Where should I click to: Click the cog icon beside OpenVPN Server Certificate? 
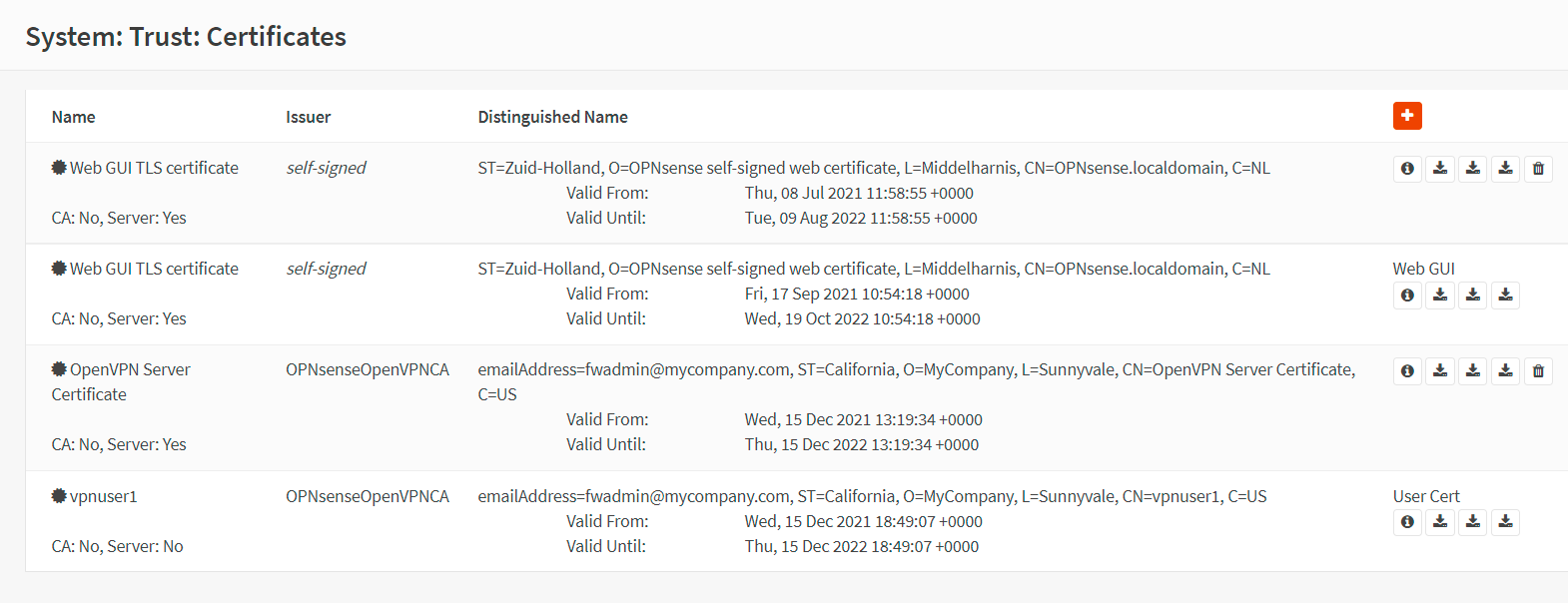coord(59,369)
